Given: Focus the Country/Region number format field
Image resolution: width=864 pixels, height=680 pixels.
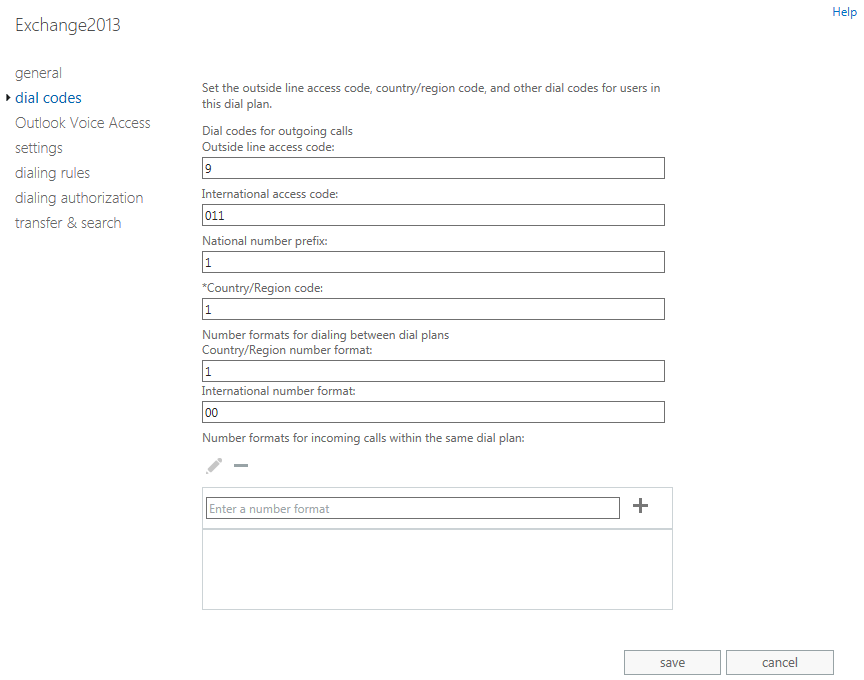Looking at the screenshot, I should [x=433, y=371].
